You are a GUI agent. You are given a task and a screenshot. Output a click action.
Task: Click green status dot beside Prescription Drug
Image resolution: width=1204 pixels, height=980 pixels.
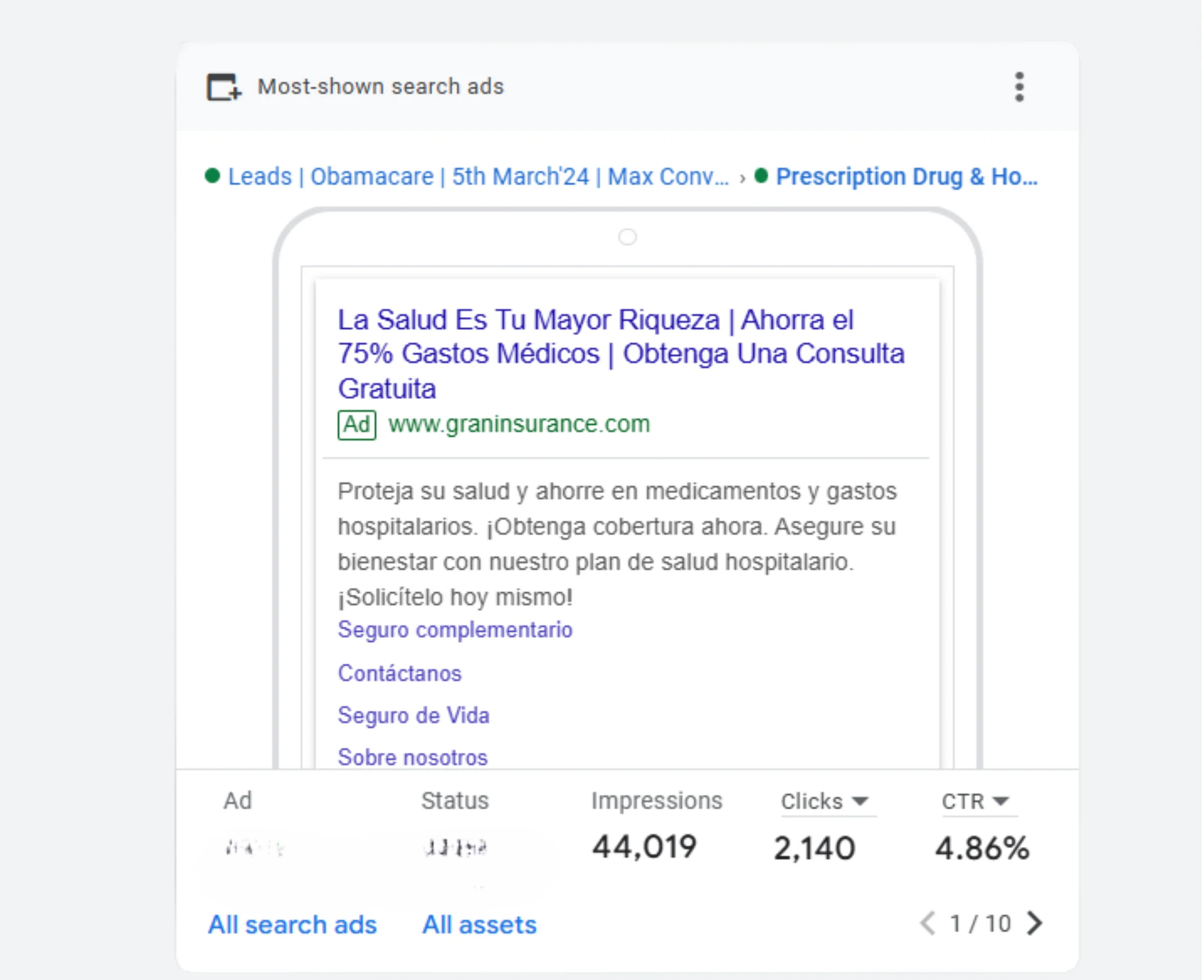(x=761, y=176)
